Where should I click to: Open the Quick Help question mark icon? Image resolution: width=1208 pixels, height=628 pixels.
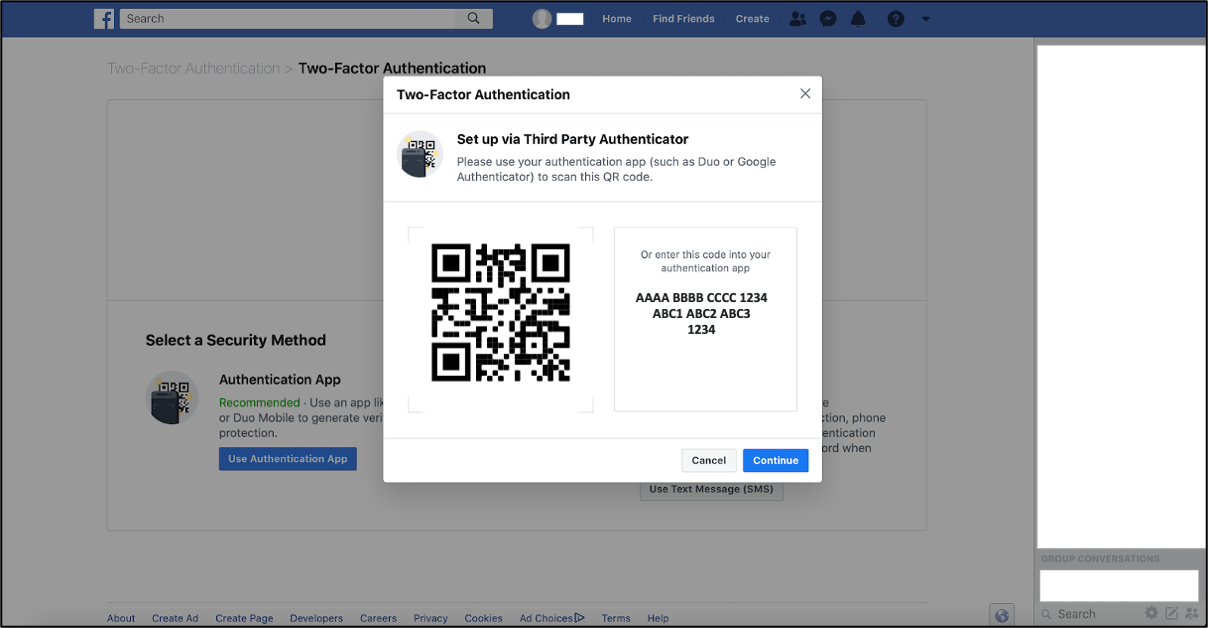click(x=896, y=18)
